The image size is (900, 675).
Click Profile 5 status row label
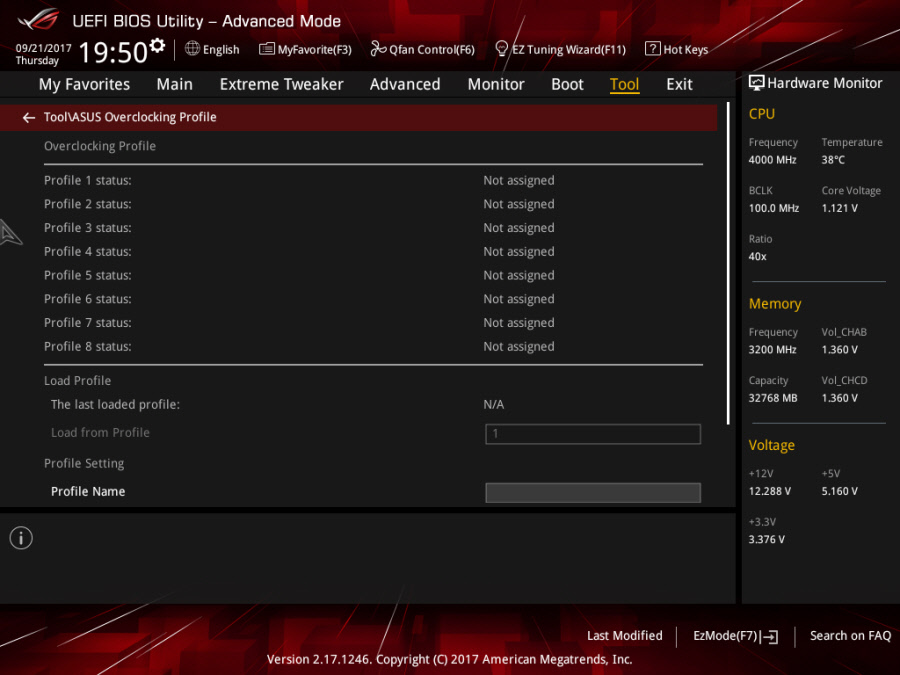click(x=88, y=276)
